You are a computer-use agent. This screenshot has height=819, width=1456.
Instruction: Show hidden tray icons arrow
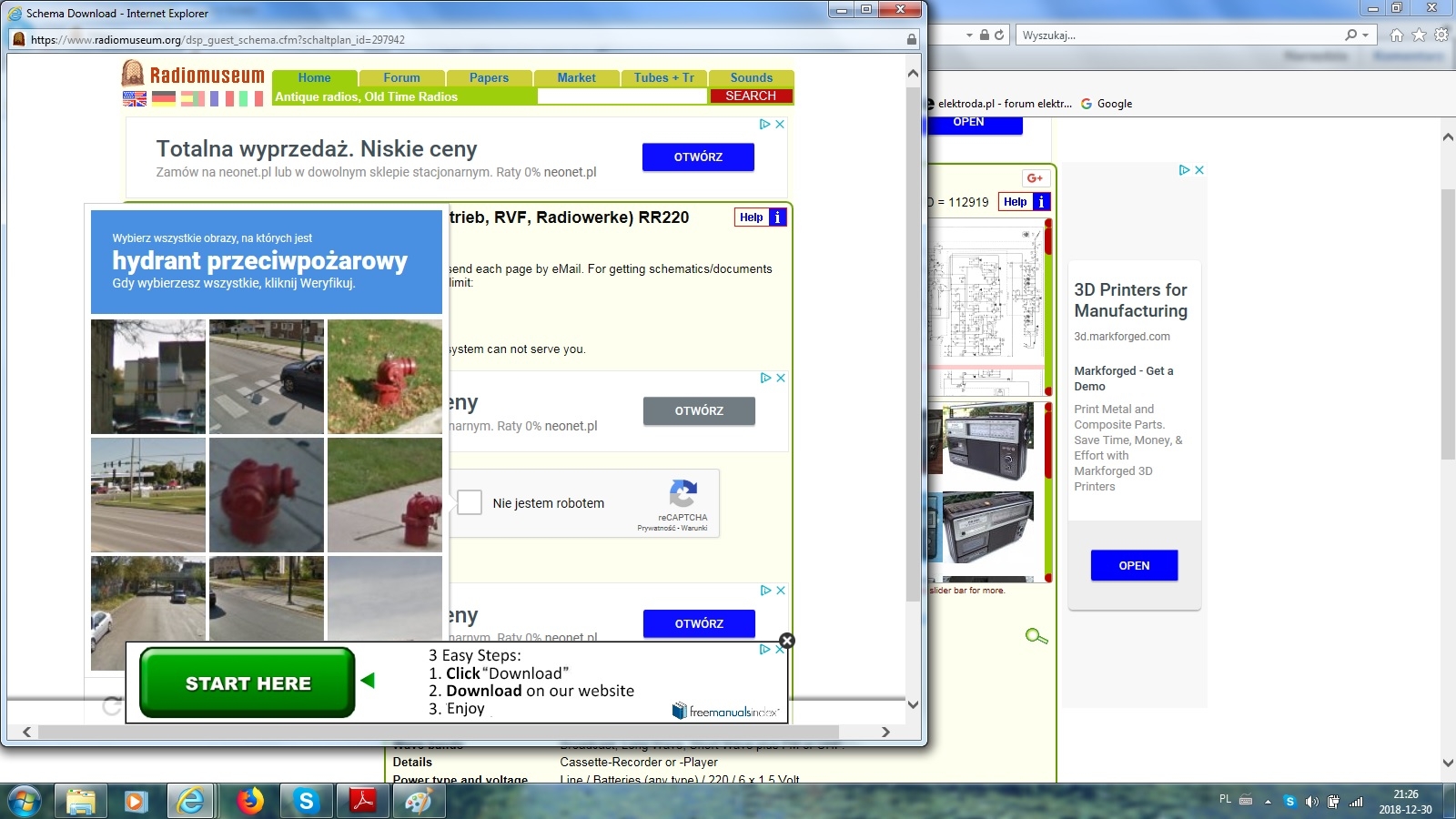1268,802
